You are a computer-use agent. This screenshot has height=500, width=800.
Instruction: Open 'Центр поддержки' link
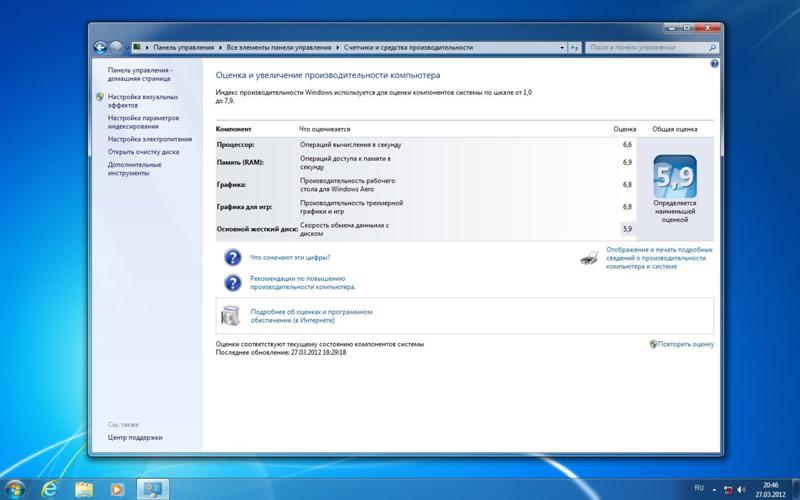[x=135, y=437]
